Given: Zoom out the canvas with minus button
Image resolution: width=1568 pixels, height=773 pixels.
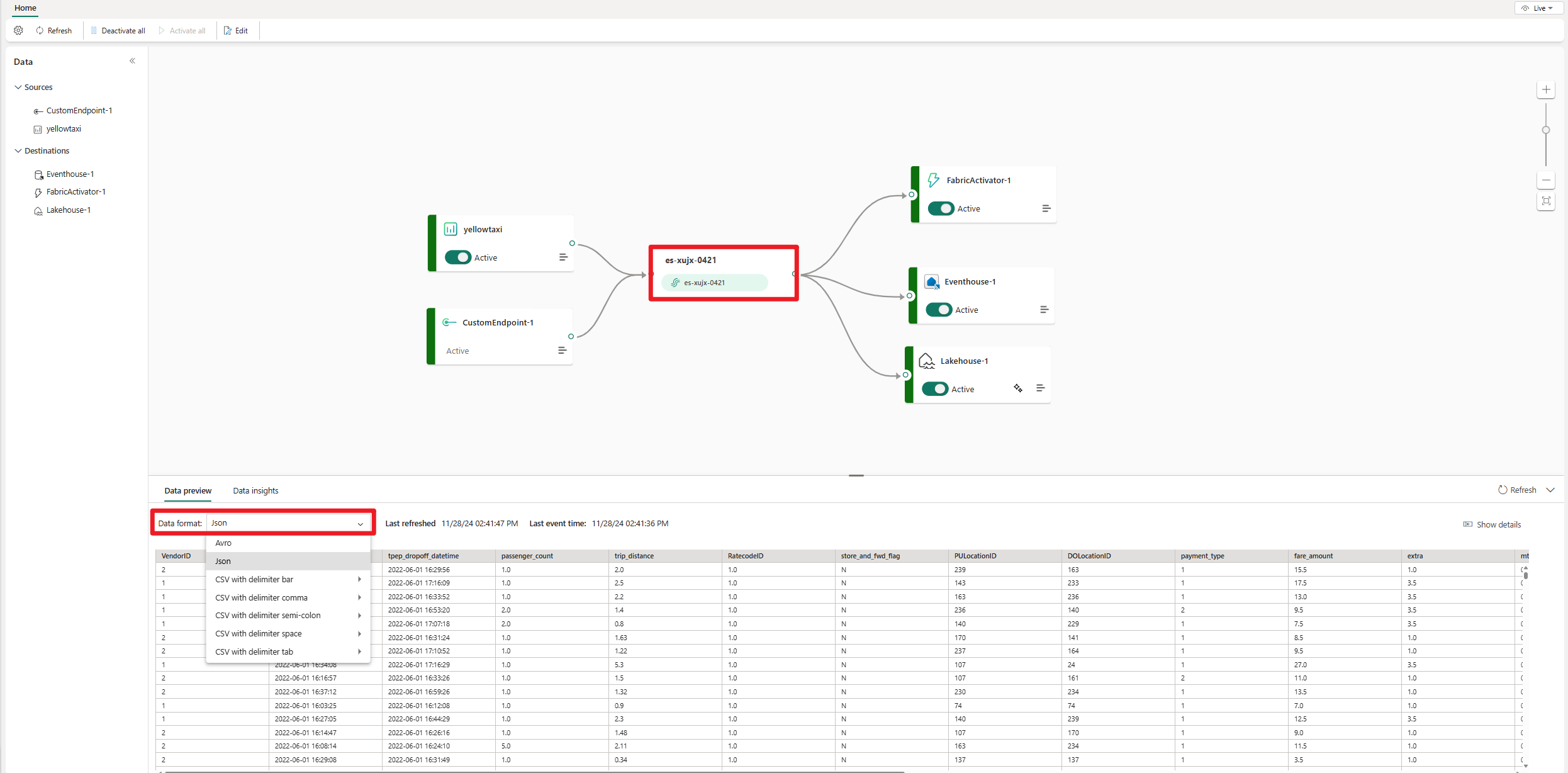Looking at the screenshot, I should pyautogui.click(x=1546, y=180).
